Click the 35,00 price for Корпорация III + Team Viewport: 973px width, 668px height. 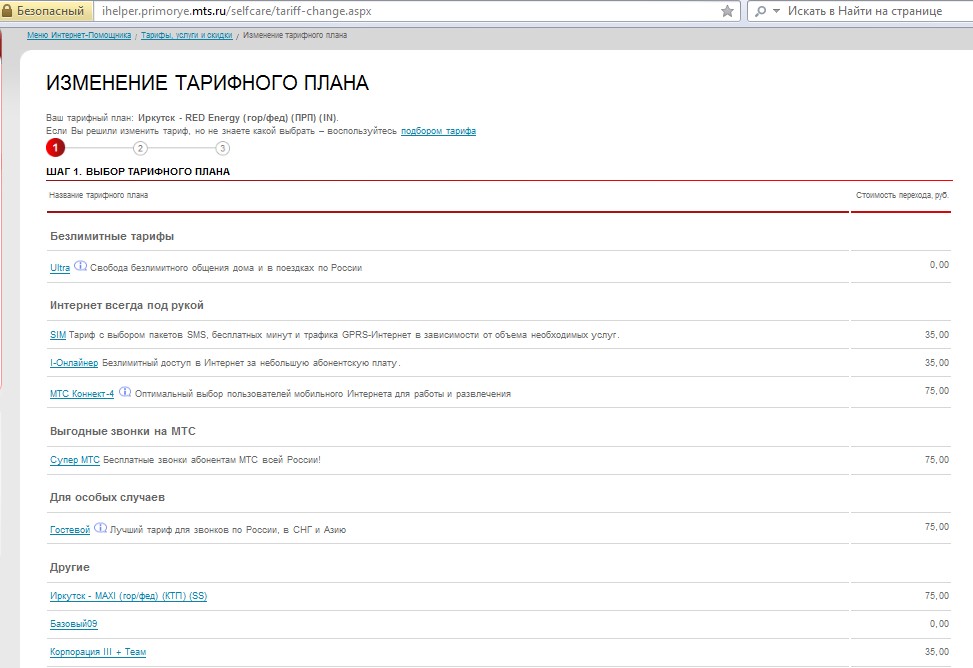click(937, 652)
